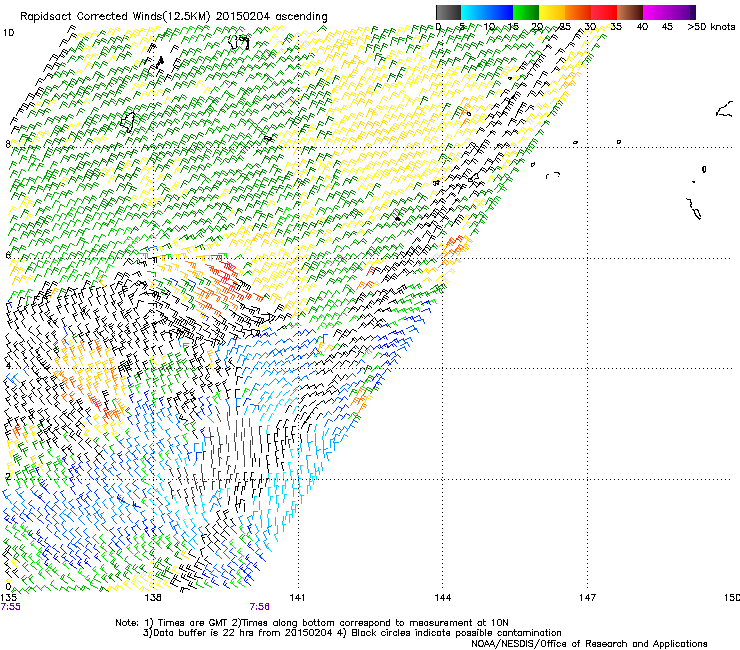Image resolution: width=740 pixels, height=650 pixels.
Task: Click the gray 0-5 knots color swatch
Action: [448, 12]
